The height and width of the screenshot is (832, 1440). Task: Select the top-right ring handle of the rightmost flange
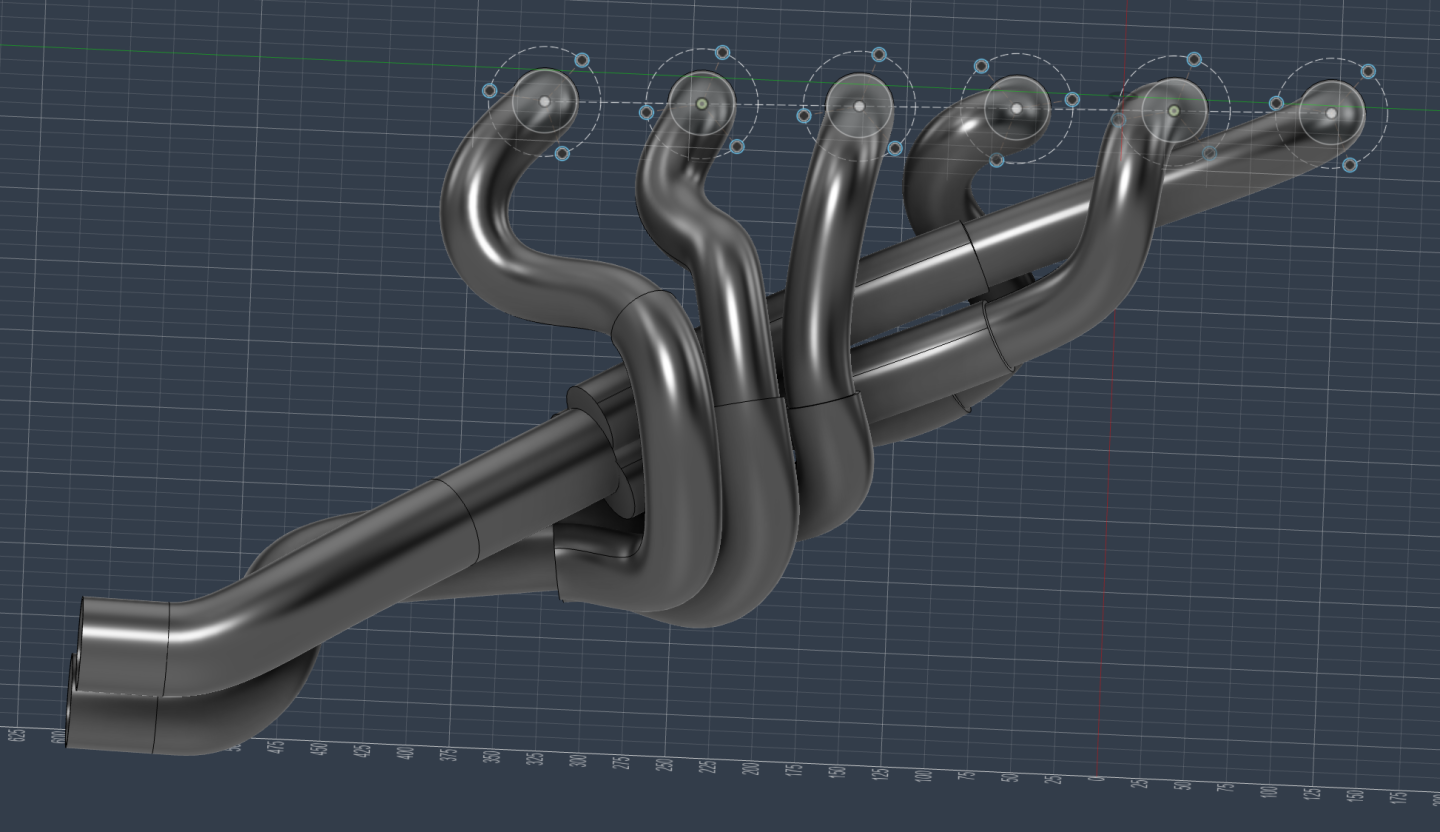pos(1368,71)
